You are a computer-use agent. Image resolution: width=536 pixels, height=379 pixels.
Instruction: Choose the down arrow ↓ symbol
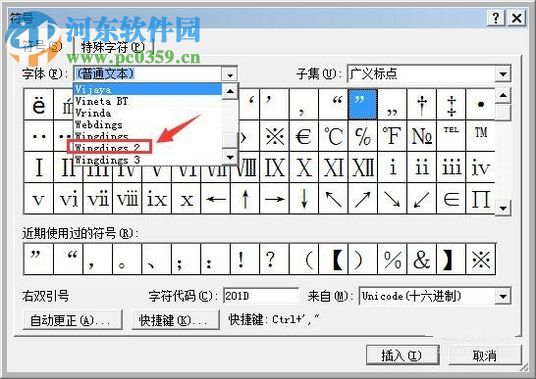[x=304, y=199]
